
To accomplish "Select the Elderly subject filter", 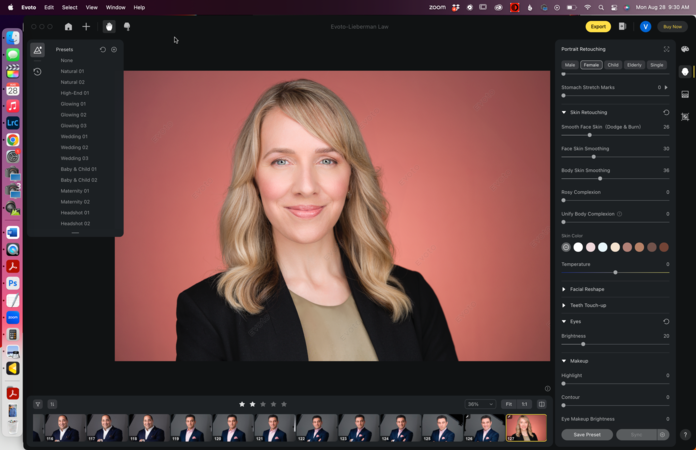I will pyautogui.click(x=634, y=64).
